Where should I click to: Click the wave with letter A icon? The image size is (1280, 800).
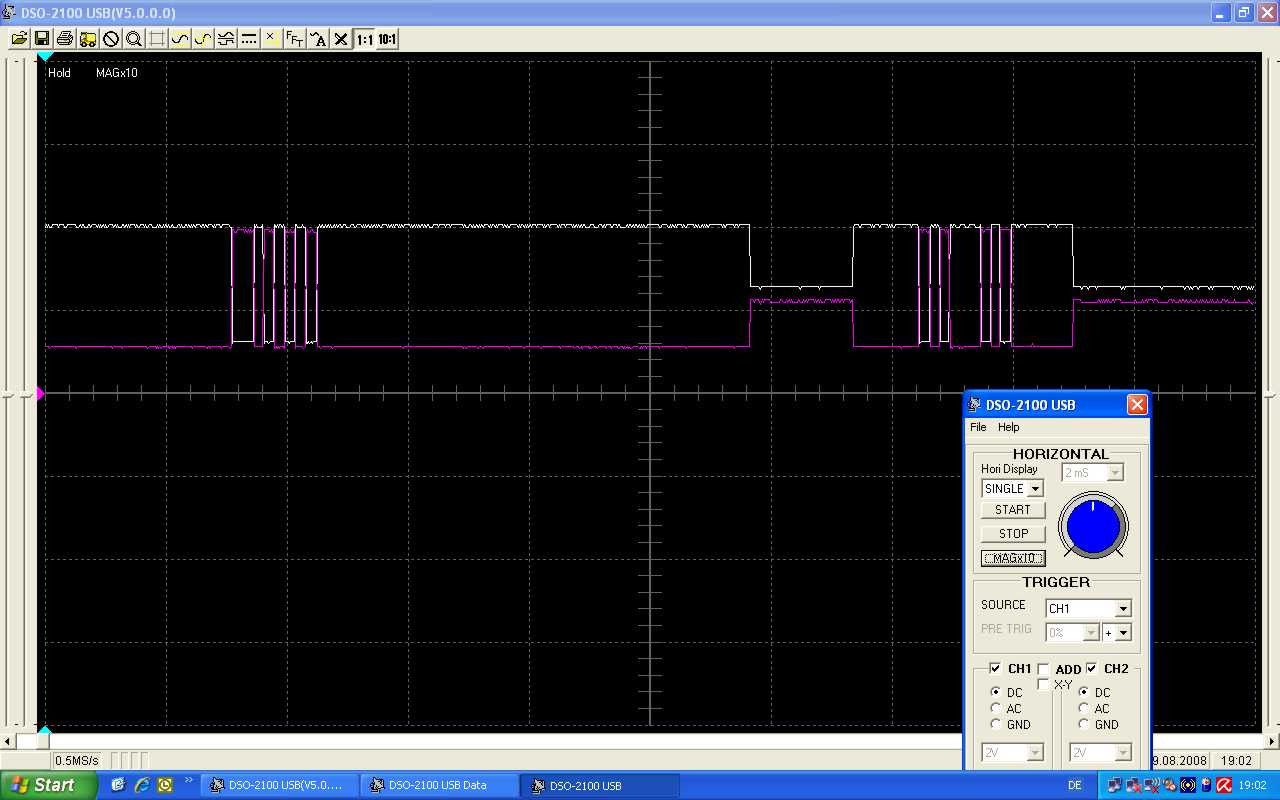coord(318,39)
